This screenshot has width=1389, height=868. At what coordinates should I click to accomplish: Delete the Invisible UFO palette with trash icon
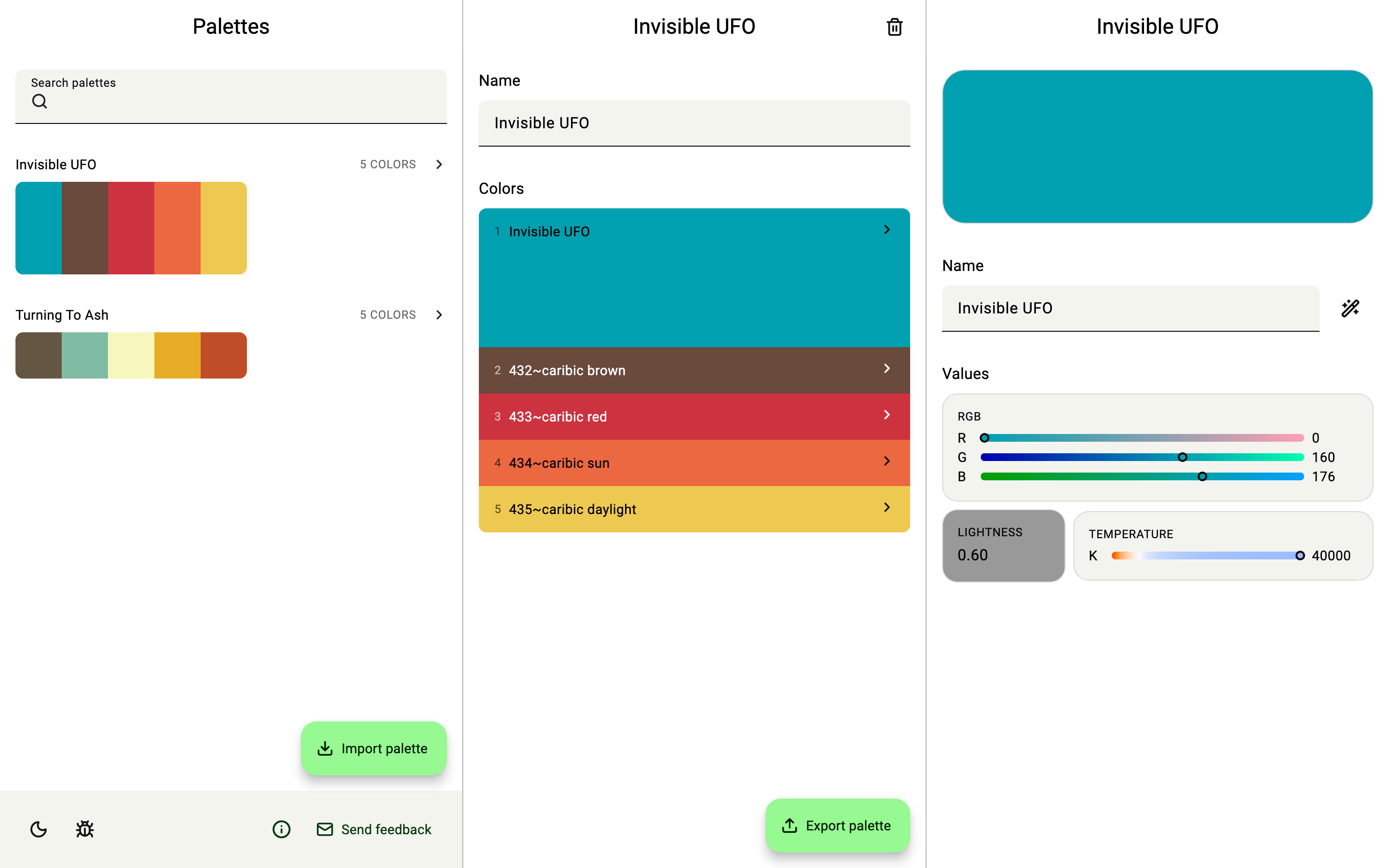(x=894, y=27)
